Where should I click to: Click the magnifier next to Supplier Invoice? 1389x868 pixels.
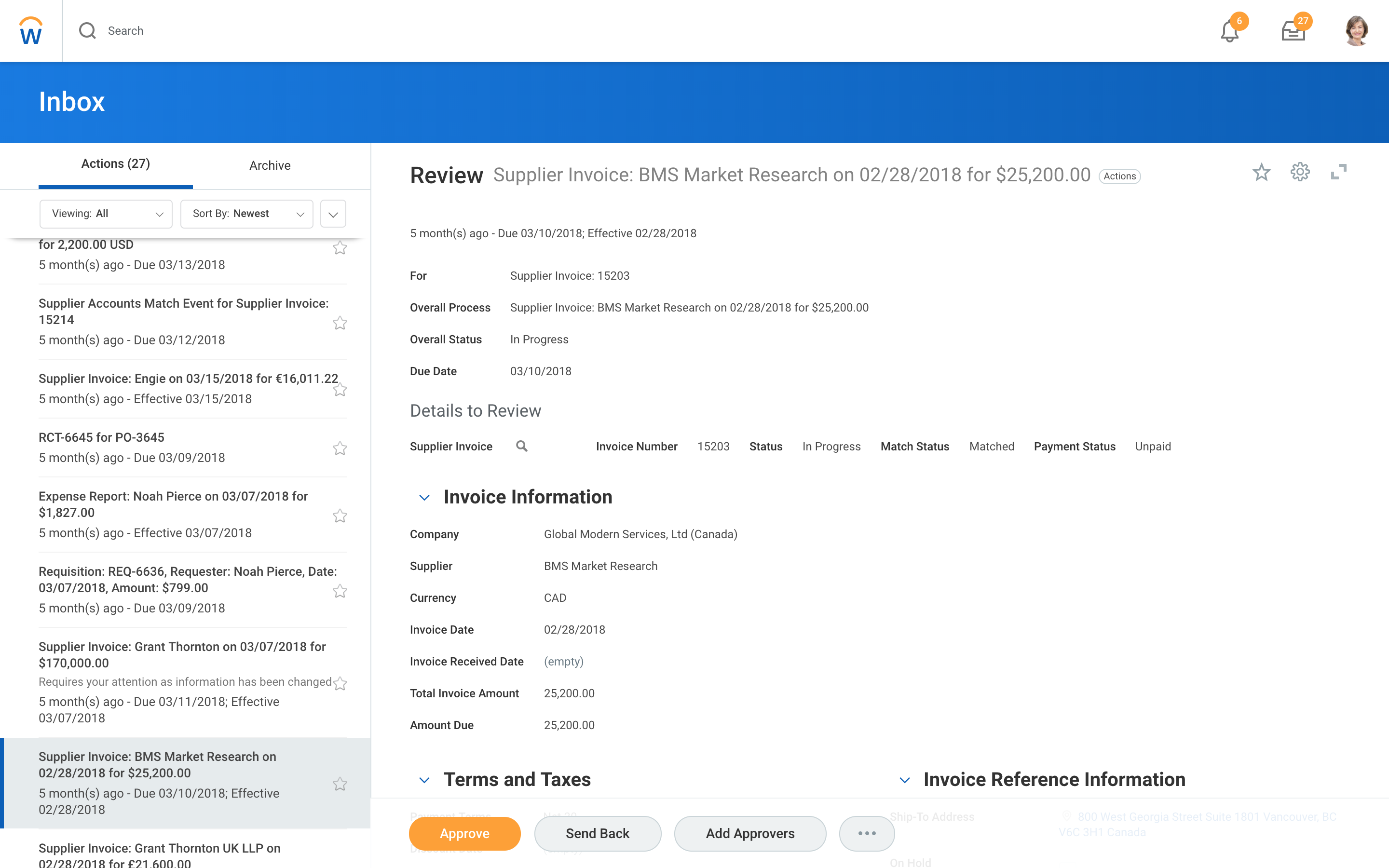[x=521, y=446]
